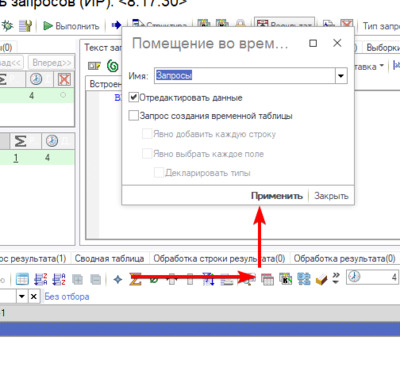Image resolution: width=400 pixels, height=375 pixels.
Task: Expand the toolbar overflow chevron
Action: (336, 278)
